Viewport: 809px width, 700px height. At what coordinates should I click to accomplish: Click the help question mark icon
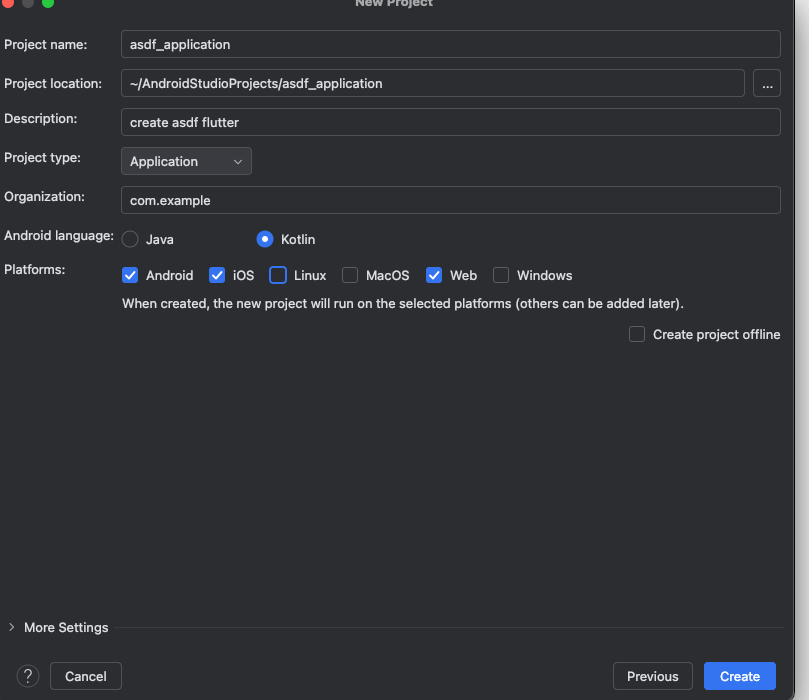[28, 676]
